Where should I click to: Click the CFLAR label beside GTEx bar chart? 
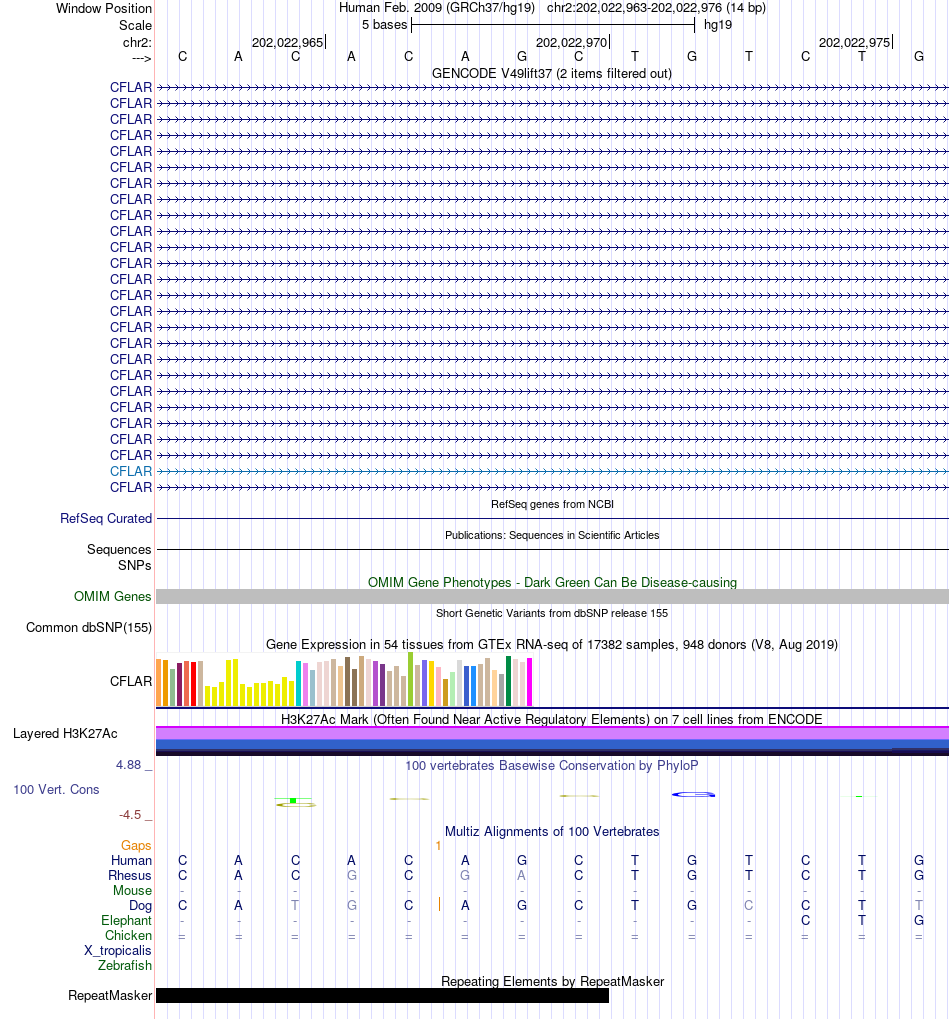(131, 681)
